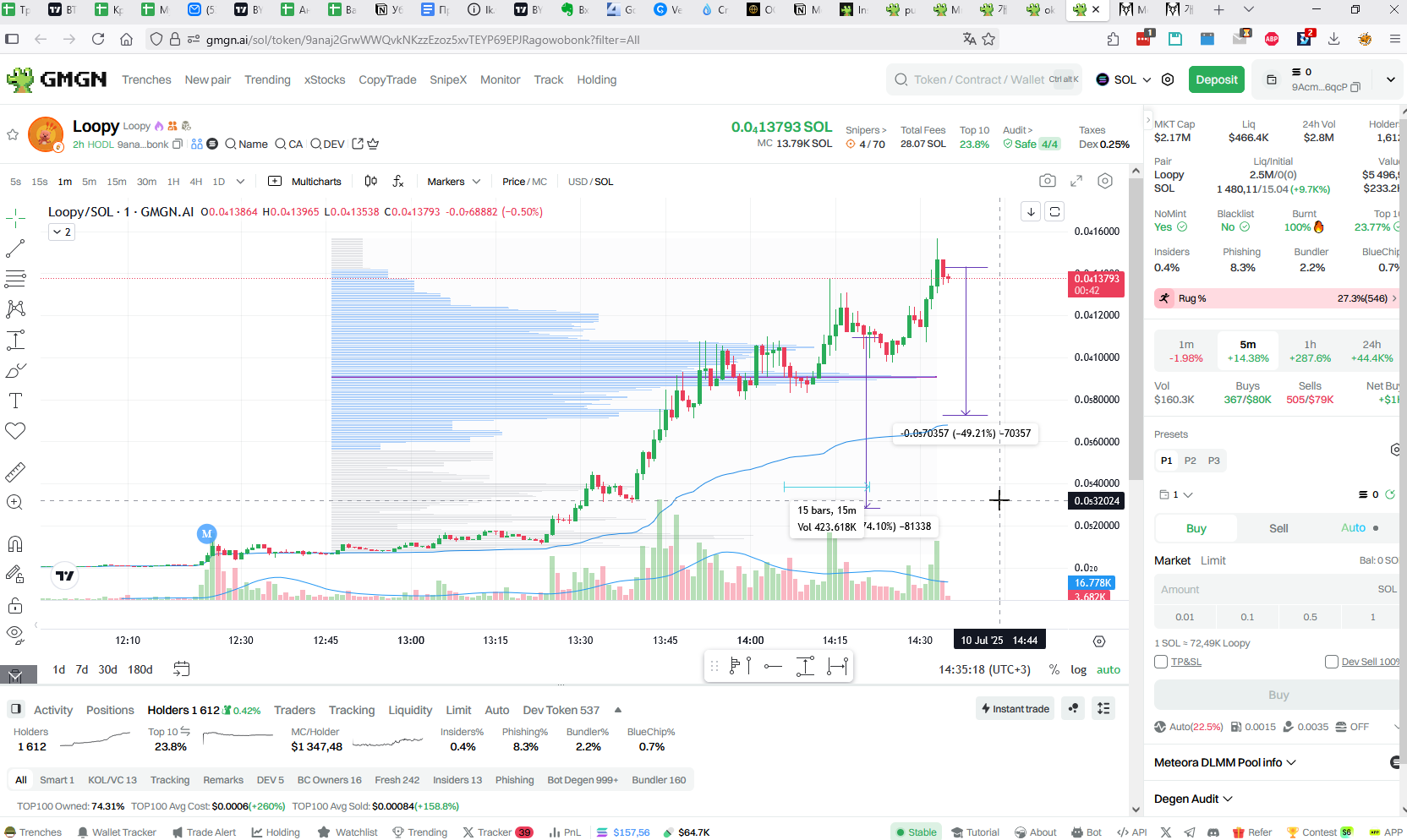The width and height of the screenshot is (1407, 840).
Task: Switch chart currency USD / SOL
Action: 590,182
